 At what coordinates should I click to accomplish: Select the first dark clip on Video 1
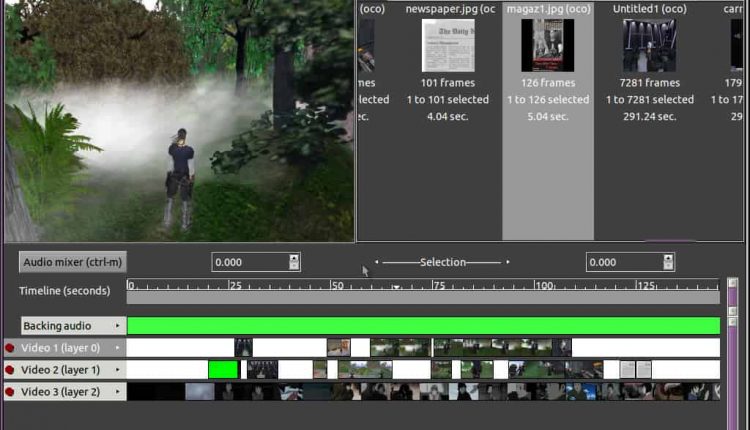pyautogui.click(x=243, y=348)
